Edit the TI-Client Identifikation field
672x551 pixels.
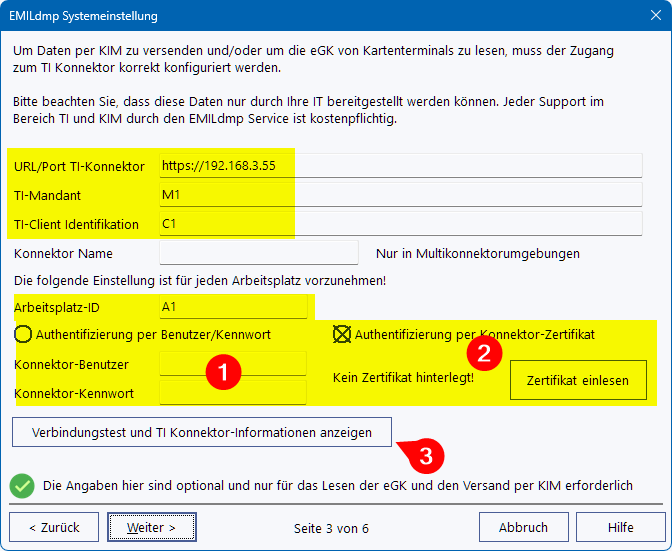(400, 224)
